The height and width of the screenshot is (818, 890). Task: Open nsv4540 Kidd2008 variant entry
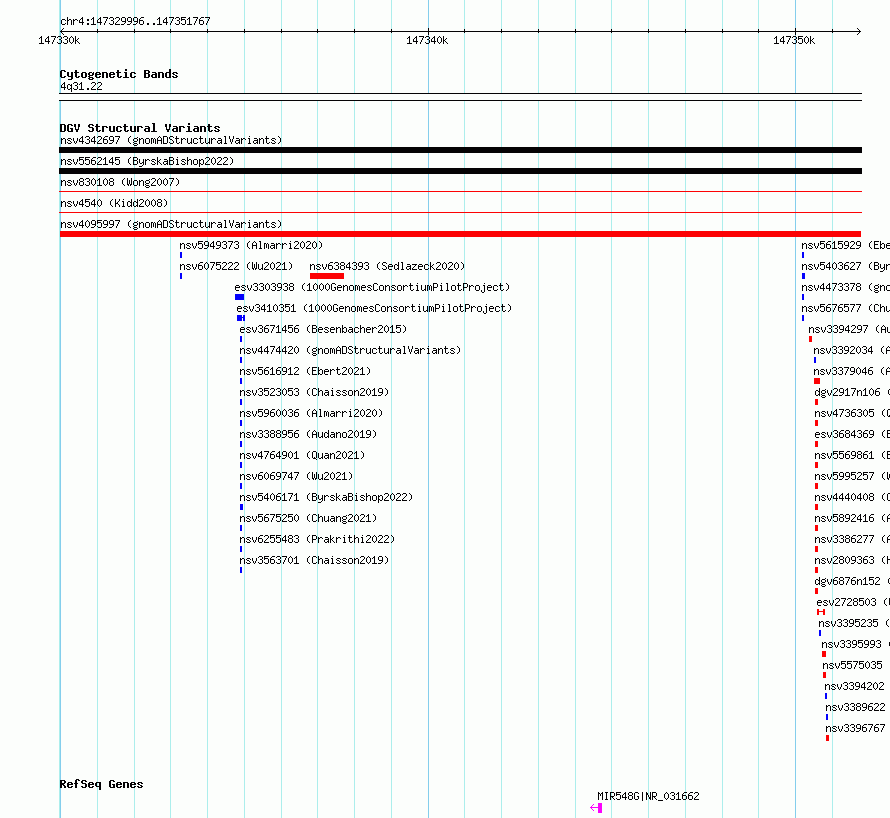tap(114, 203)
